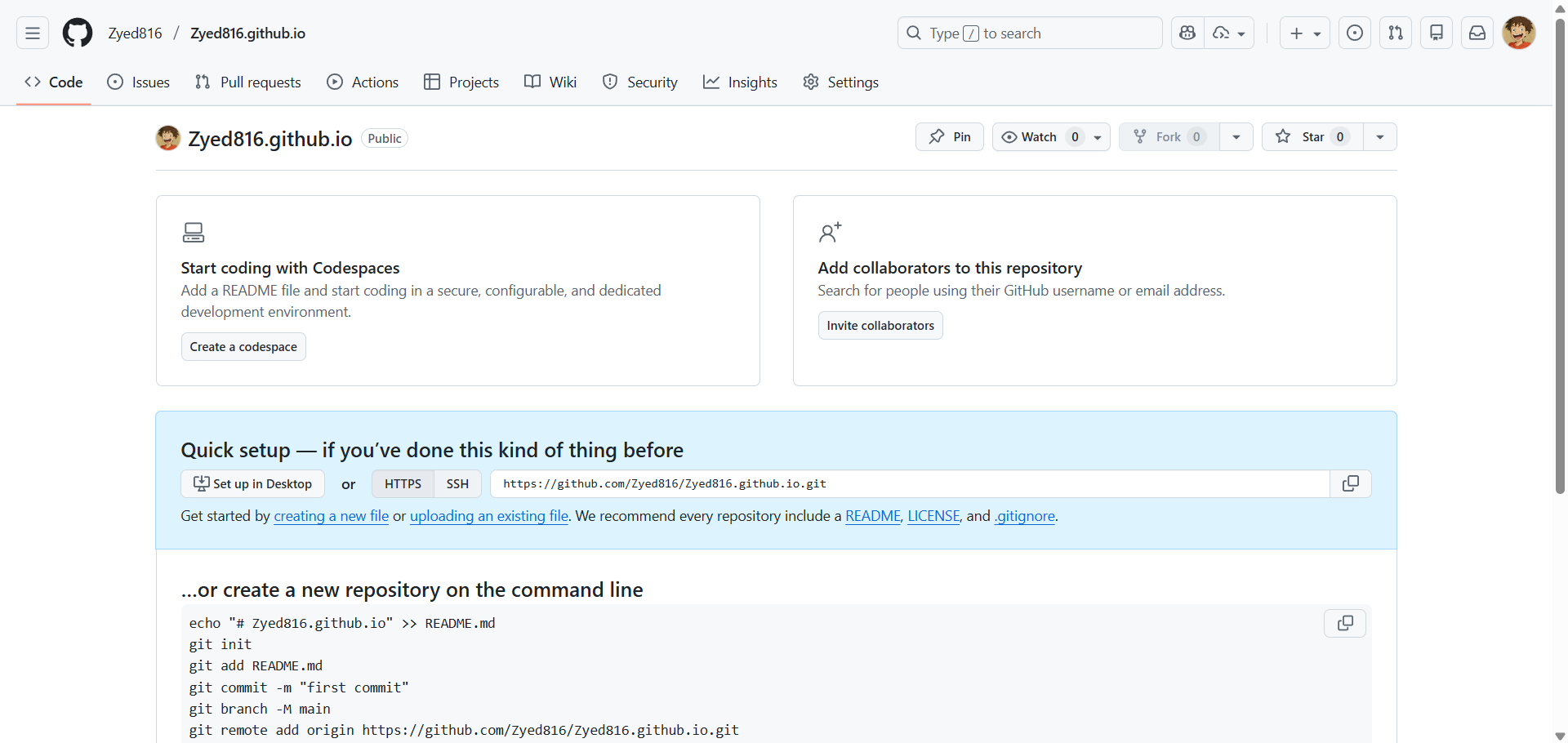Image resolution: width=1568 pixels, height=743 pixels.
Task: Click Zyed816 owner link in breadcrumb
Action: 136,33
